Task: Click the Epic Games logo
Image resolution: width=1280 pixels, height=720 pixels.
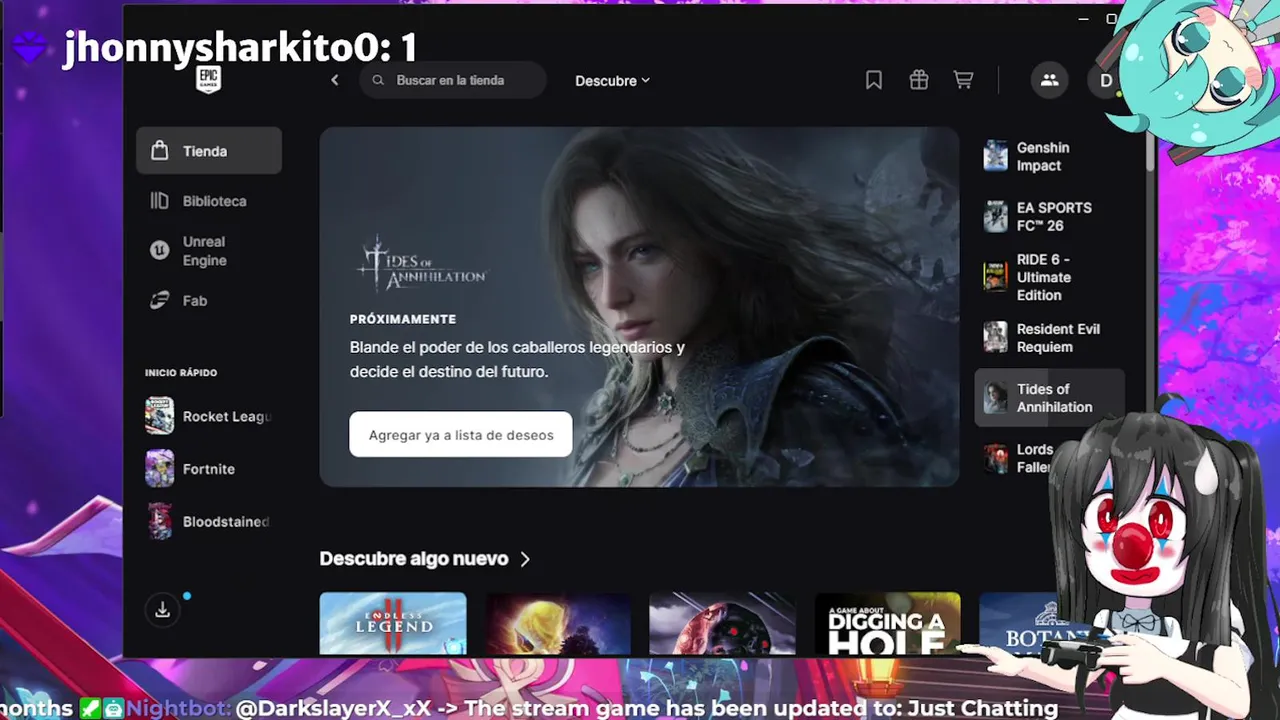Action: point(208,81)
